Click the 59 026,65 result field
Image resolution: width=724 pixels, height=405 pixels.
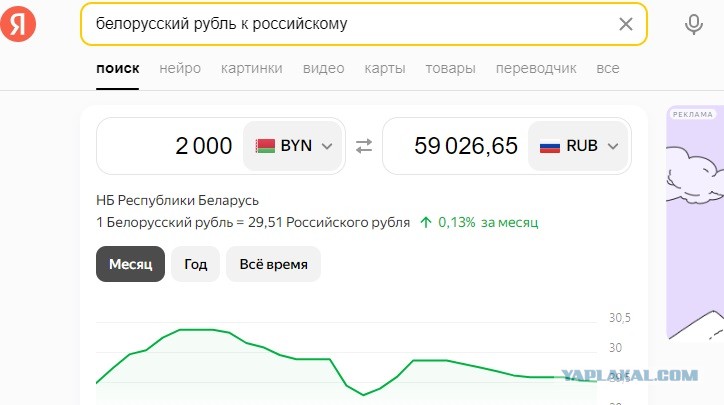(x=456, y=146)
